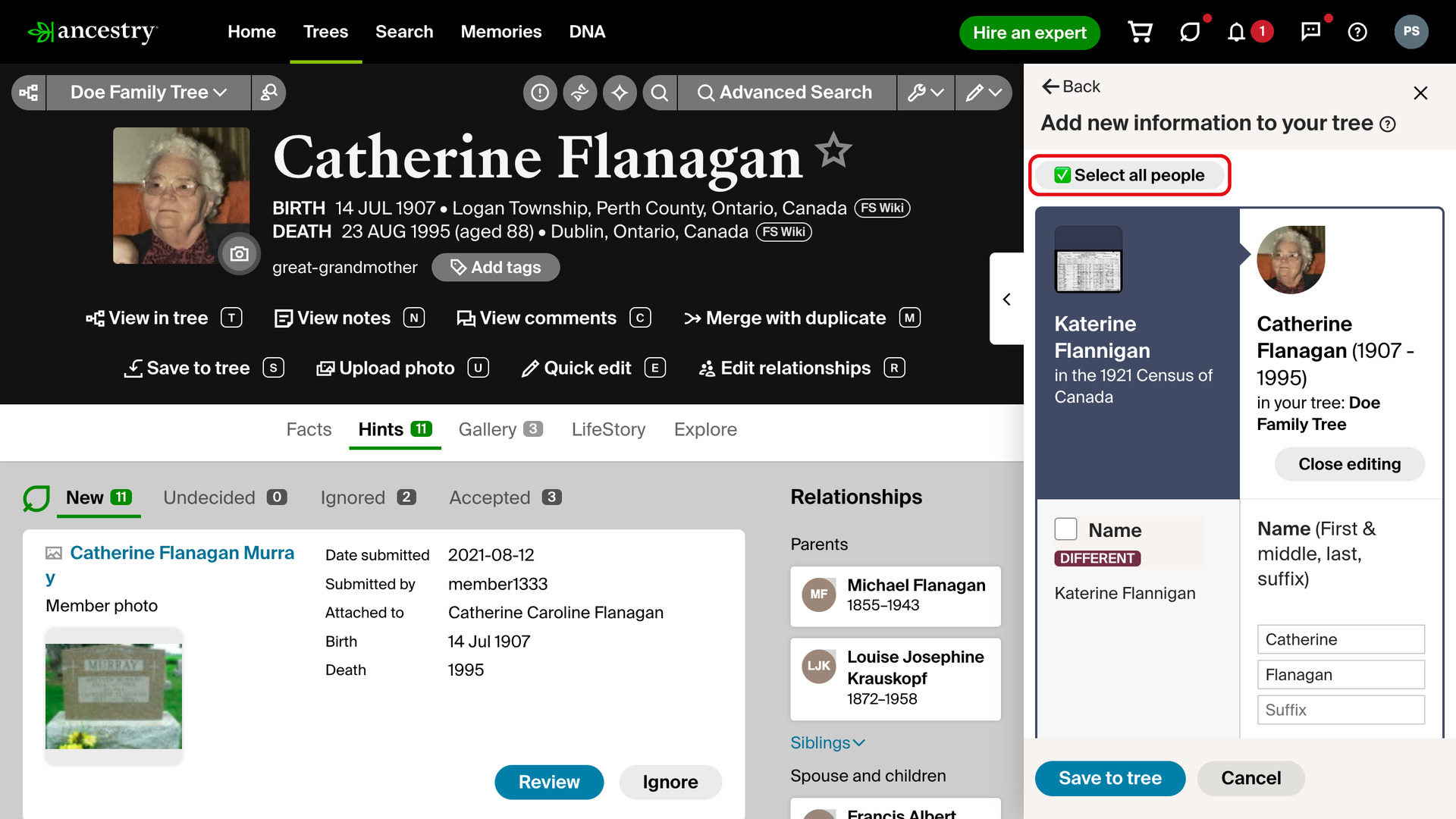Open the wrench tools dropdown
The height and width of the screenshot is (819, 1456).
925,93
